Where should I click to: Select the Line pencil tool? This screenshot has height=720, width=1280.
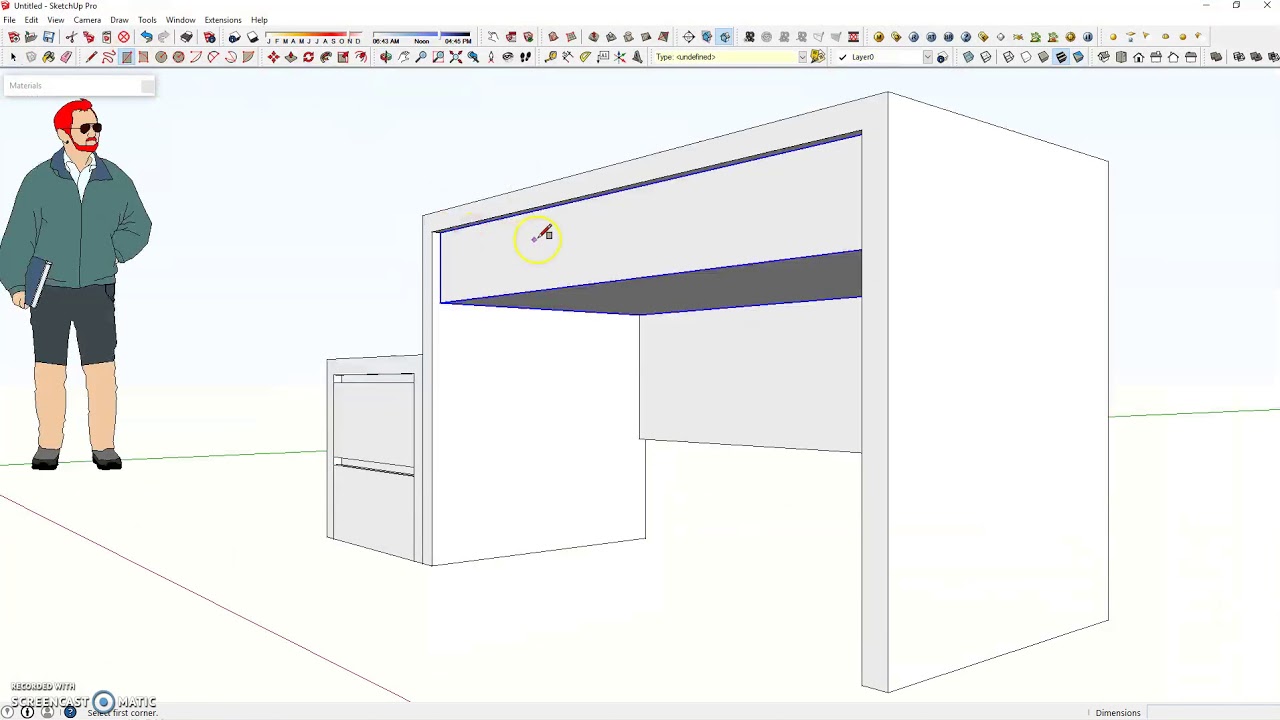pos(91,57)
